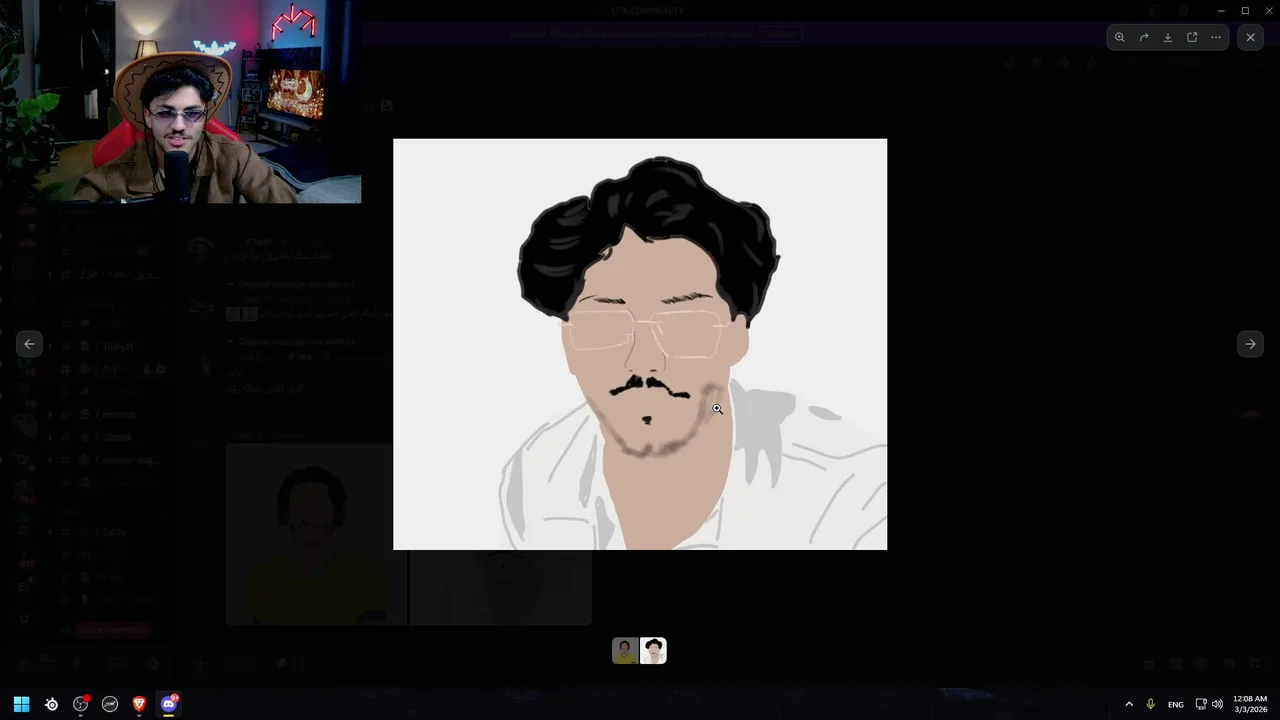Screen dimensions: 1280x720
Task: Select the drawn portrait thumbnail in the strip
Action: point(653,651)
